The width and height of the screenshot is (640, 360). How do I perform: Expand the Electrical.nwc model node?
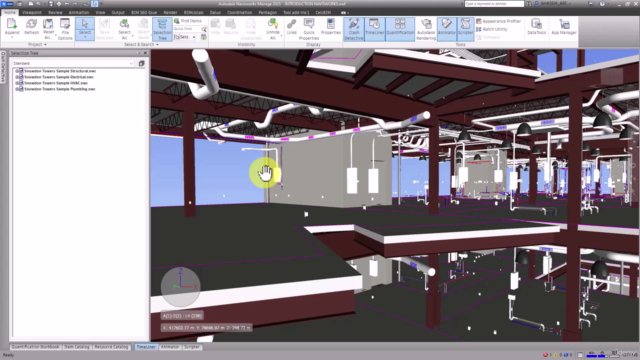click(17, 77)
